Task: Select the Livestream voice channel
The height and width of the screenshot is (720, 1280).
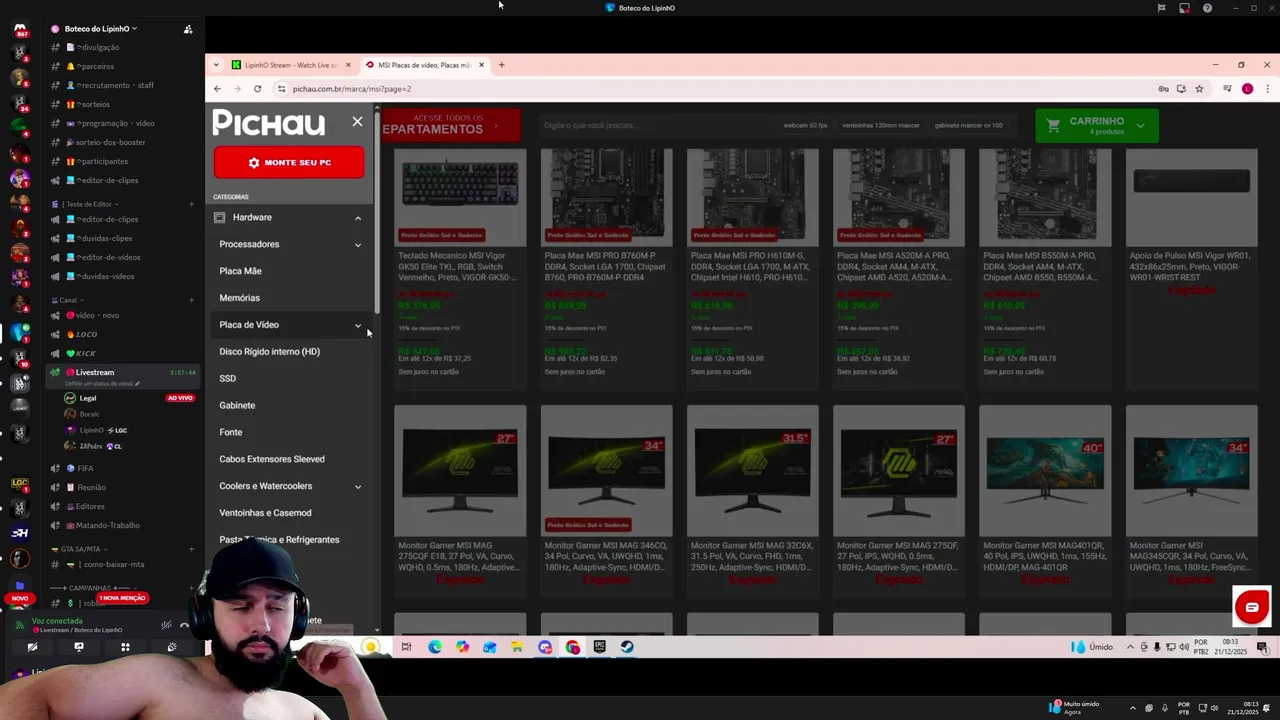Action: click(x=95, y=372)
